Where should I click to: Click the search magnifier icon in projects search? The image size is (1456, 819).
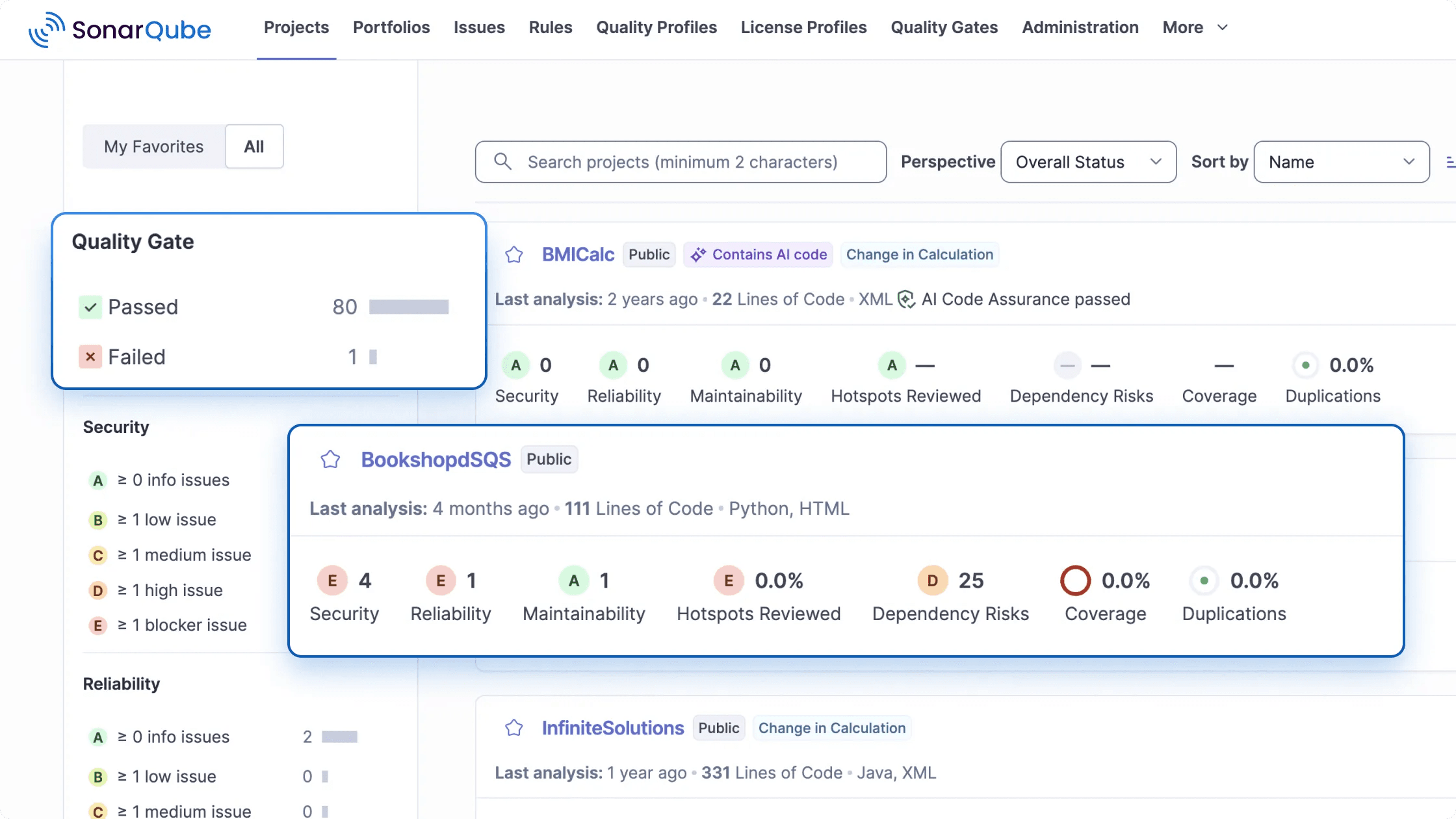click(502, 162)
